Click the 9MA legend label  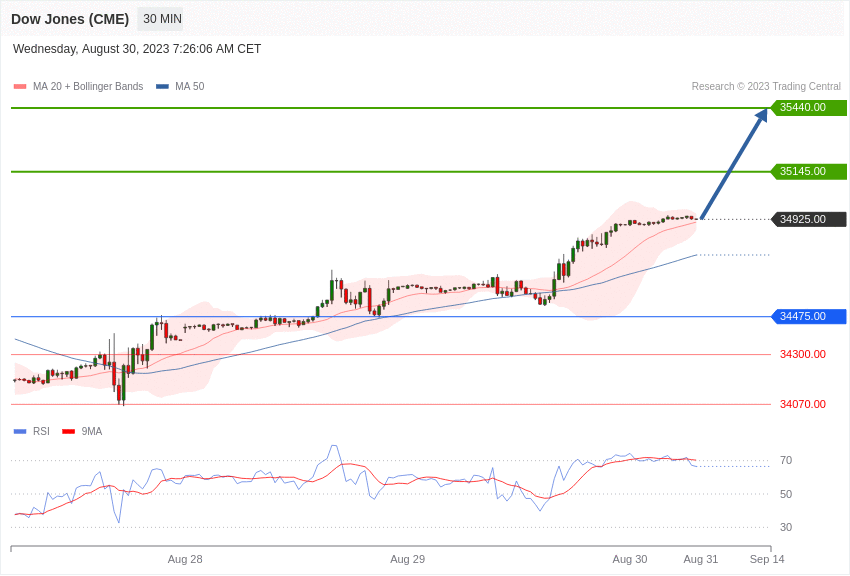point(92,432)
